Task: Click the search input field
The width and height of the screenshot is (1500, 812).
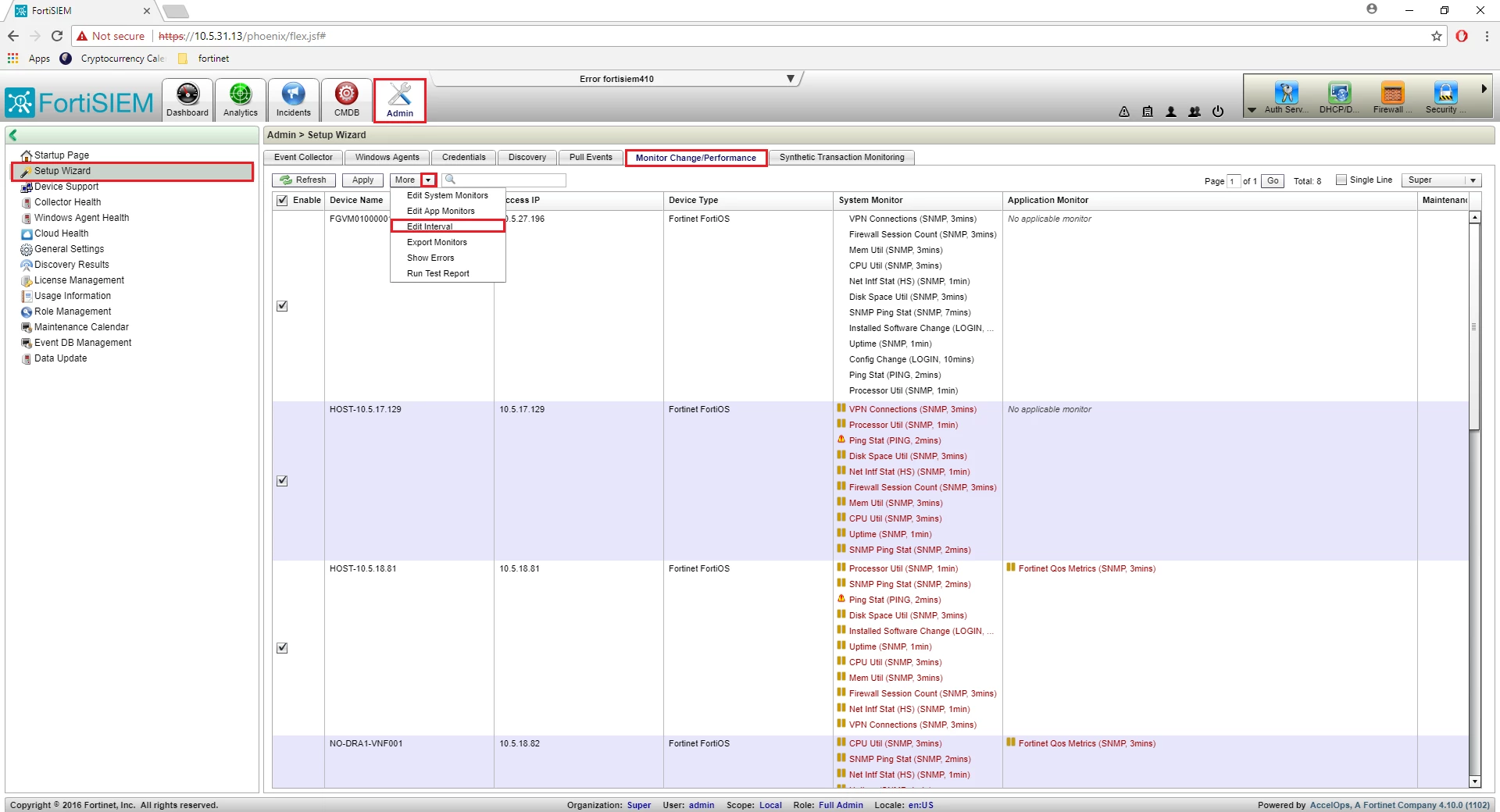Action: pos(505,180)
